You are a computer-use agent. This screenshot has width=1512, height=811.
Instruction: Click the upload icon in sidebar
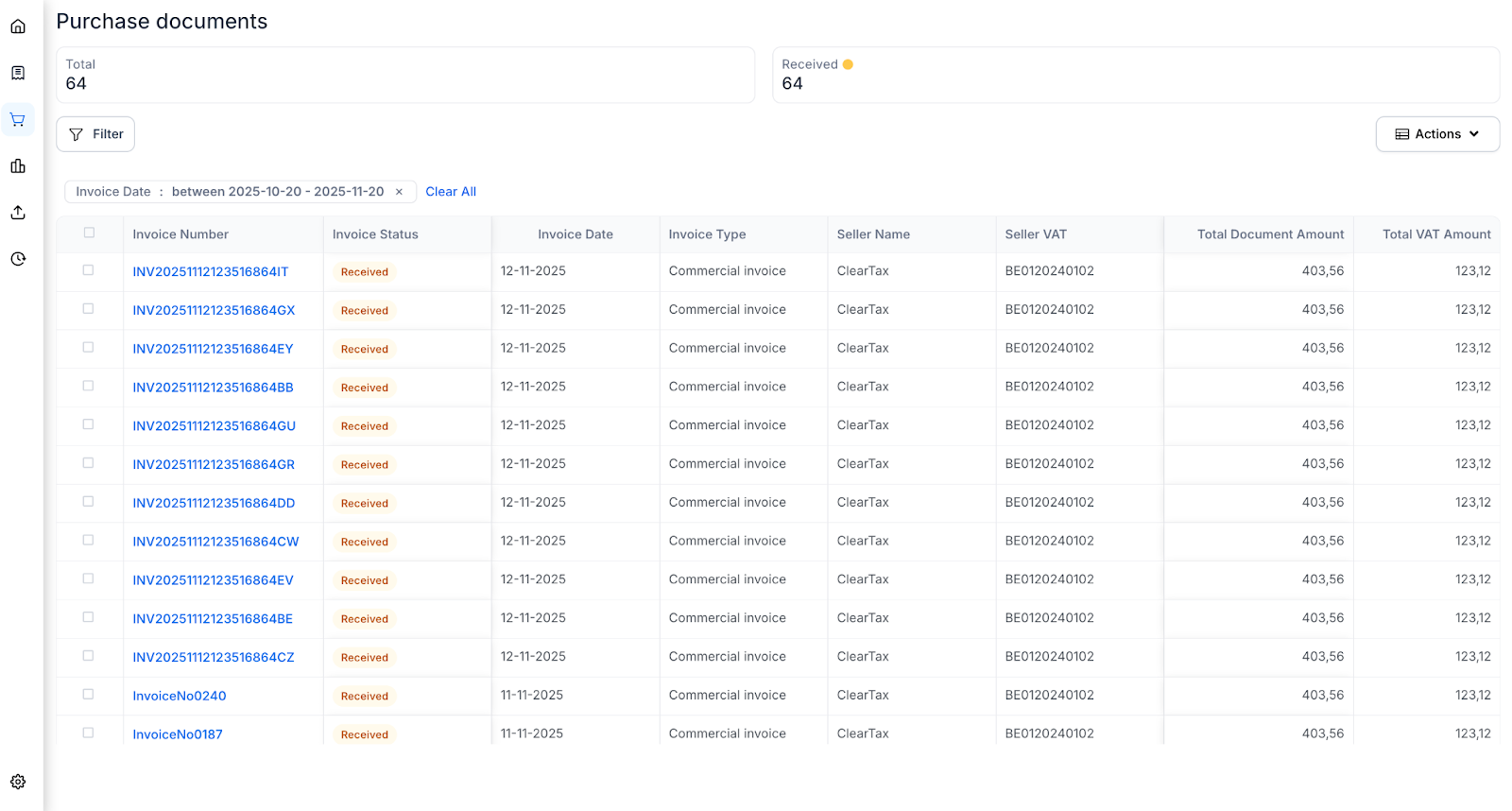pyautogui.click(x=18, y=213)
